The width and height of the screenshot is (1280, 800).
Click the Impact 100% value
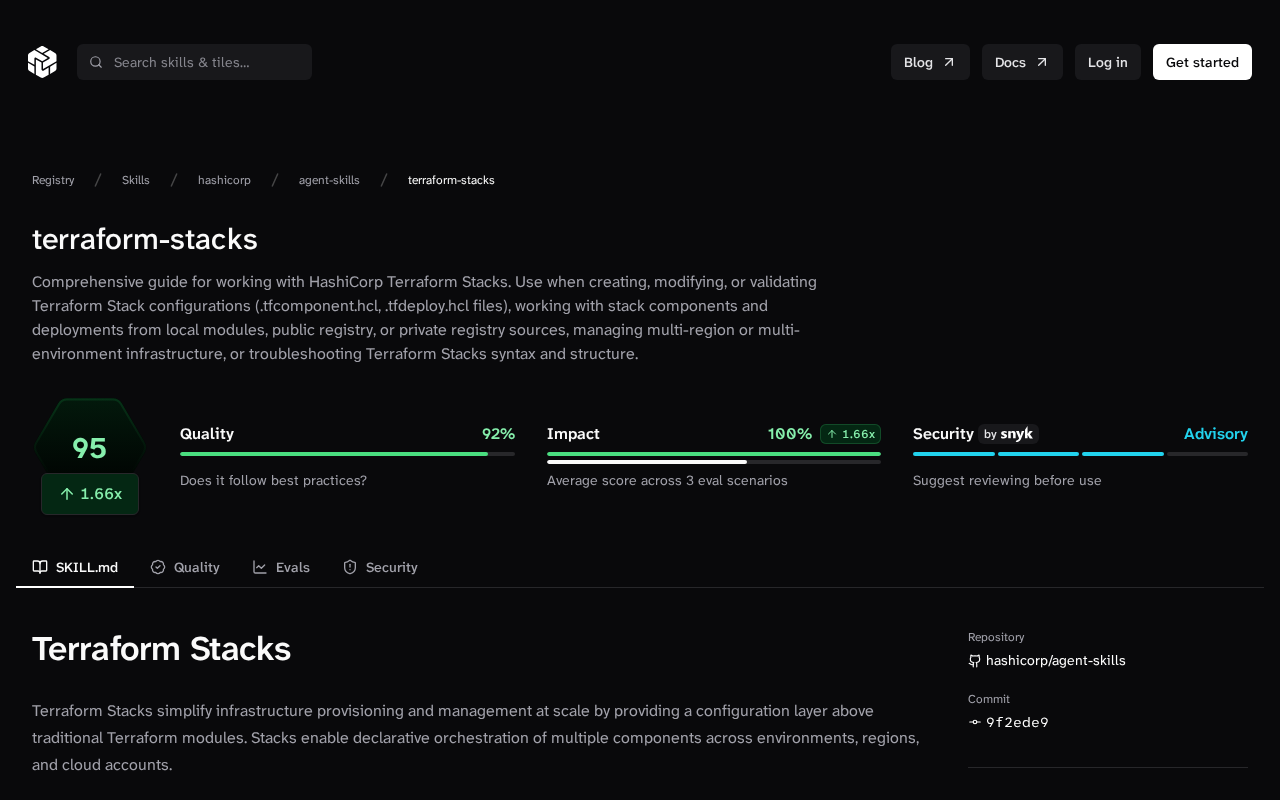click(x=790, y=434)
